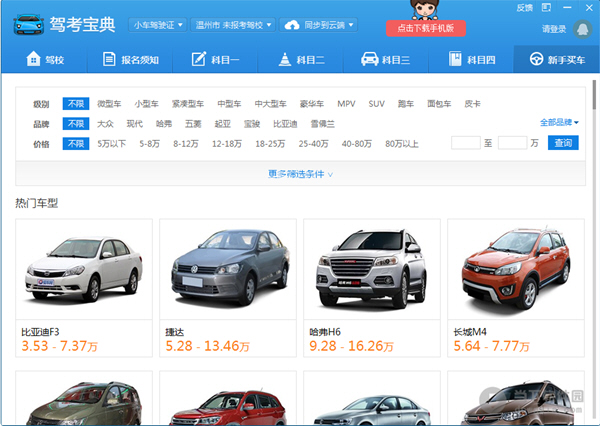The width and height of the screenshot is (600, 426).
Task: Filter by 小型车 level
Action: click(x=146, y=103)
